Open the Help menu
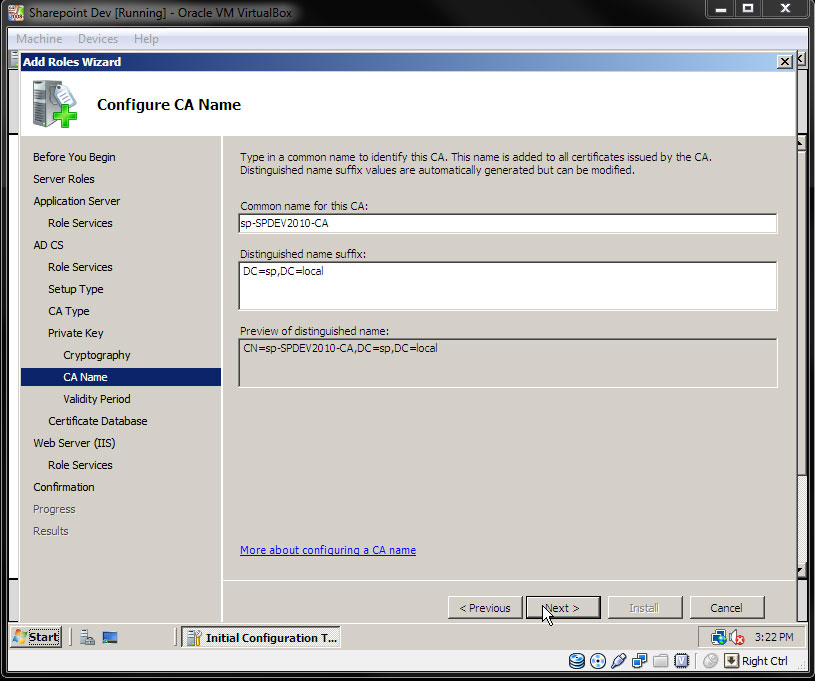Image resolution: width=815 pixels, height=681 pixels. (x=146, y=39)
